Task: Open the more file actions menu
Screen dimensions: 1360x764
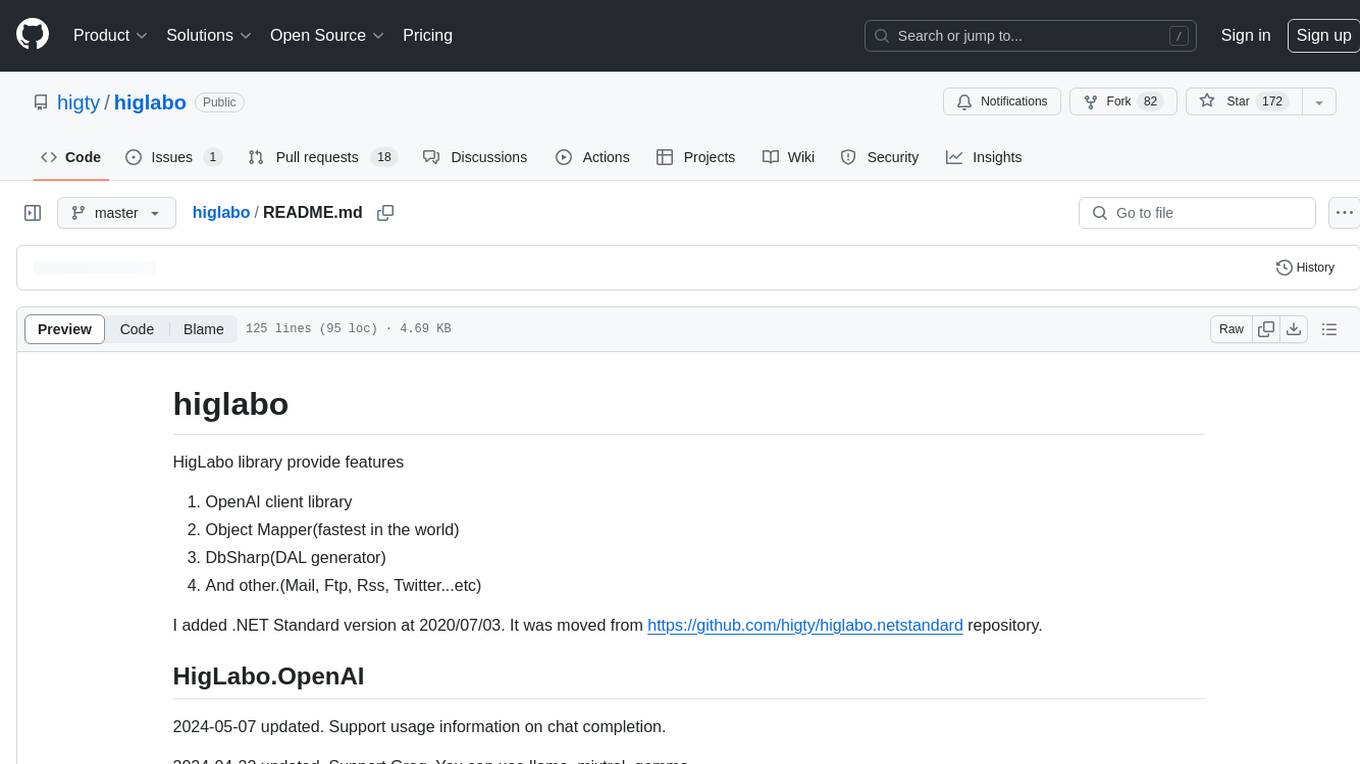Action: pyautogui.click(x=1344, y=213)
